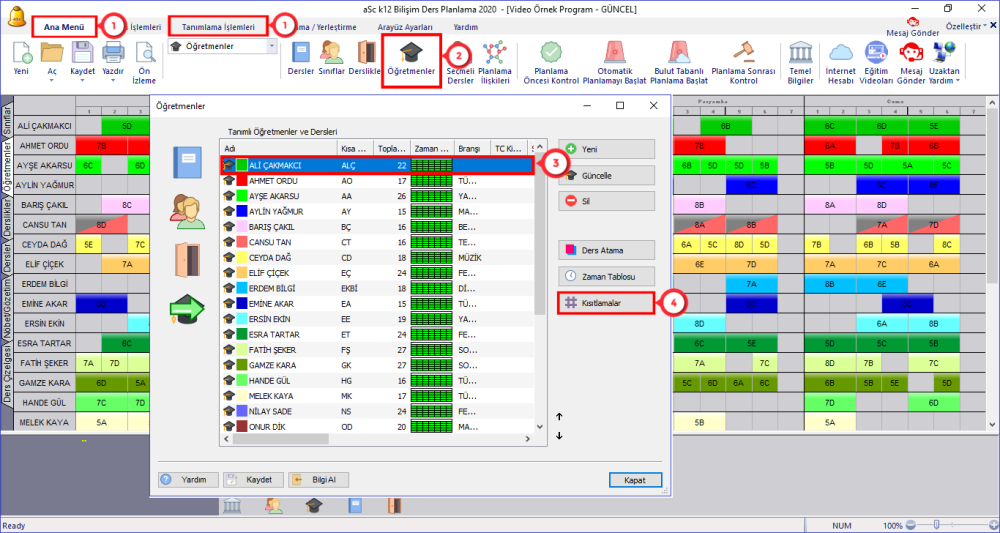Switch to Ana Menü tab

64,27
